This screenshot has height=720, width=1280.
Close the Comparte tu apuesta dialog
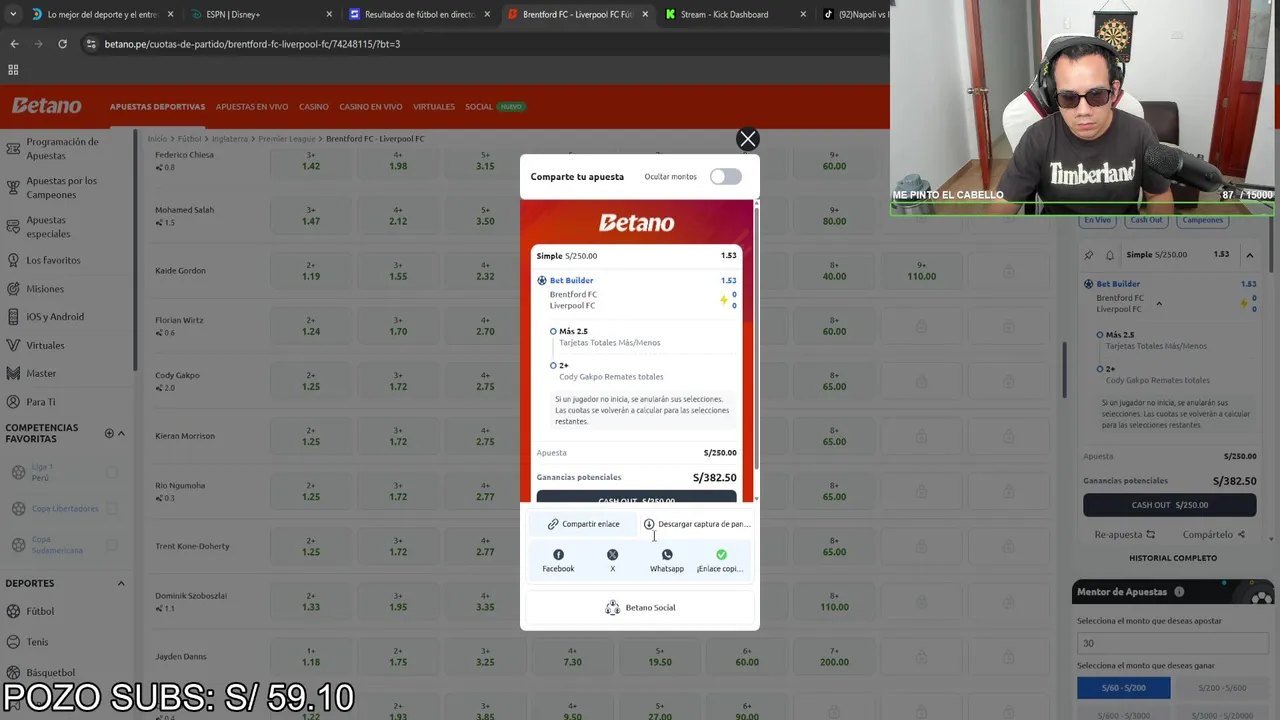[747, 139]
